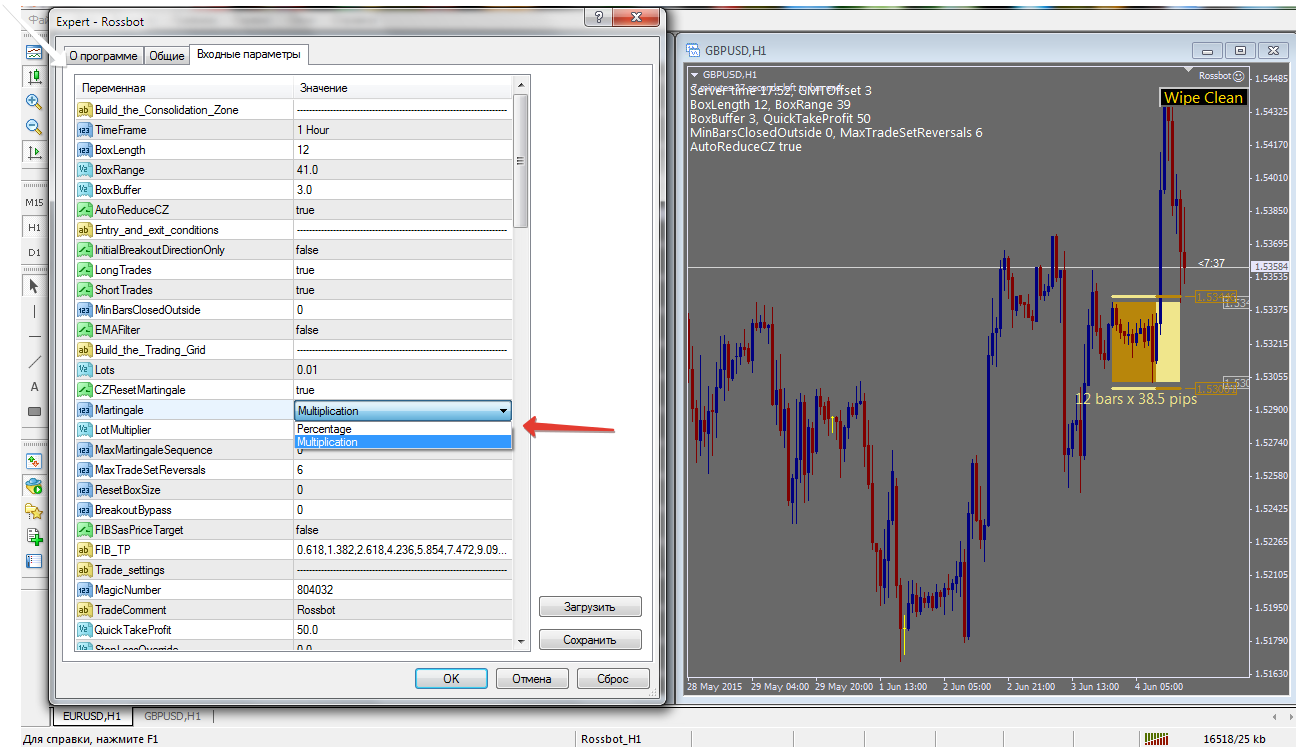Click the folder with yellow star icon

34,511
